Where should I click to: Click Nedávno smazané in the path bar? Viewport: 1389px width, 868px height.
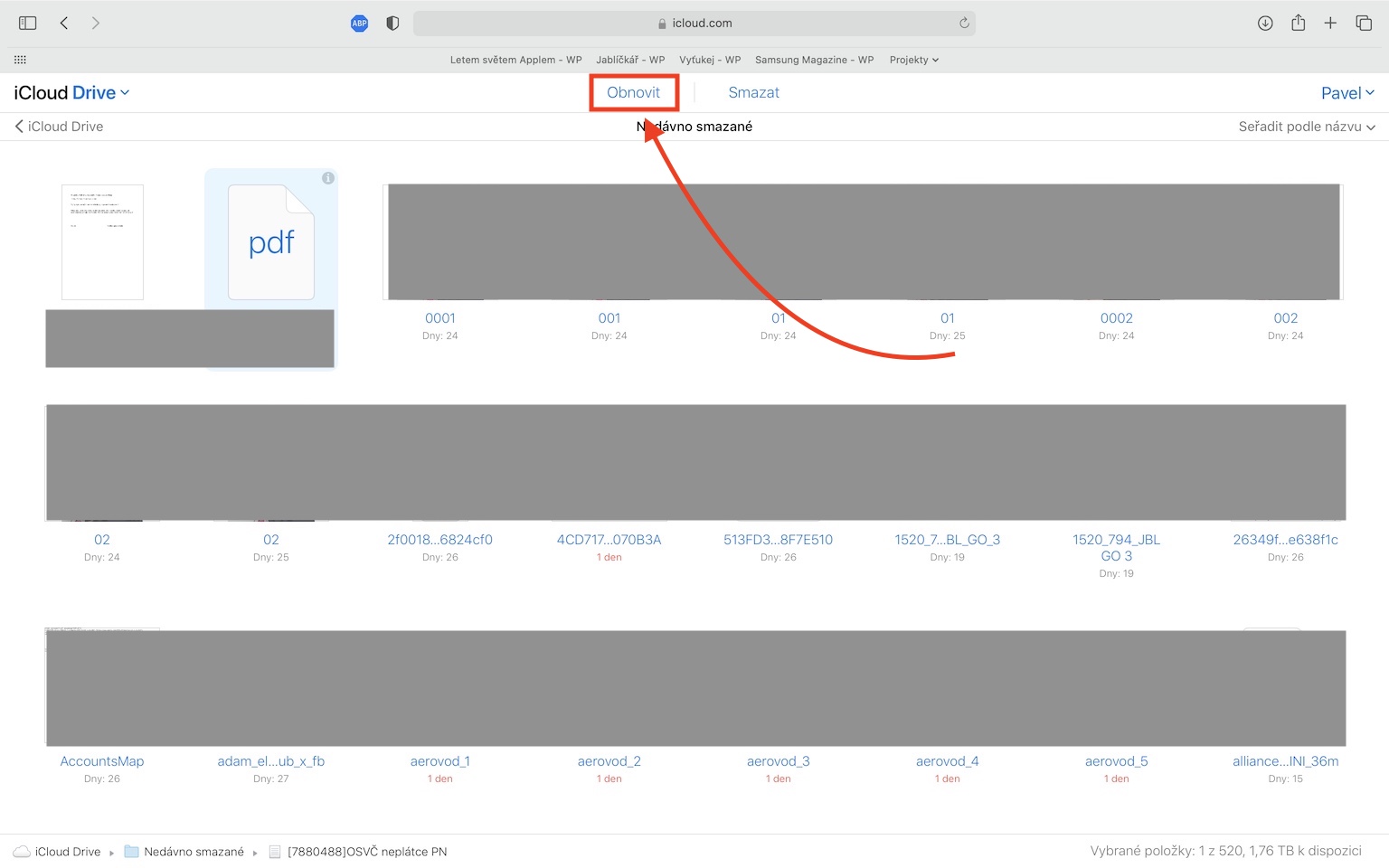184,852
